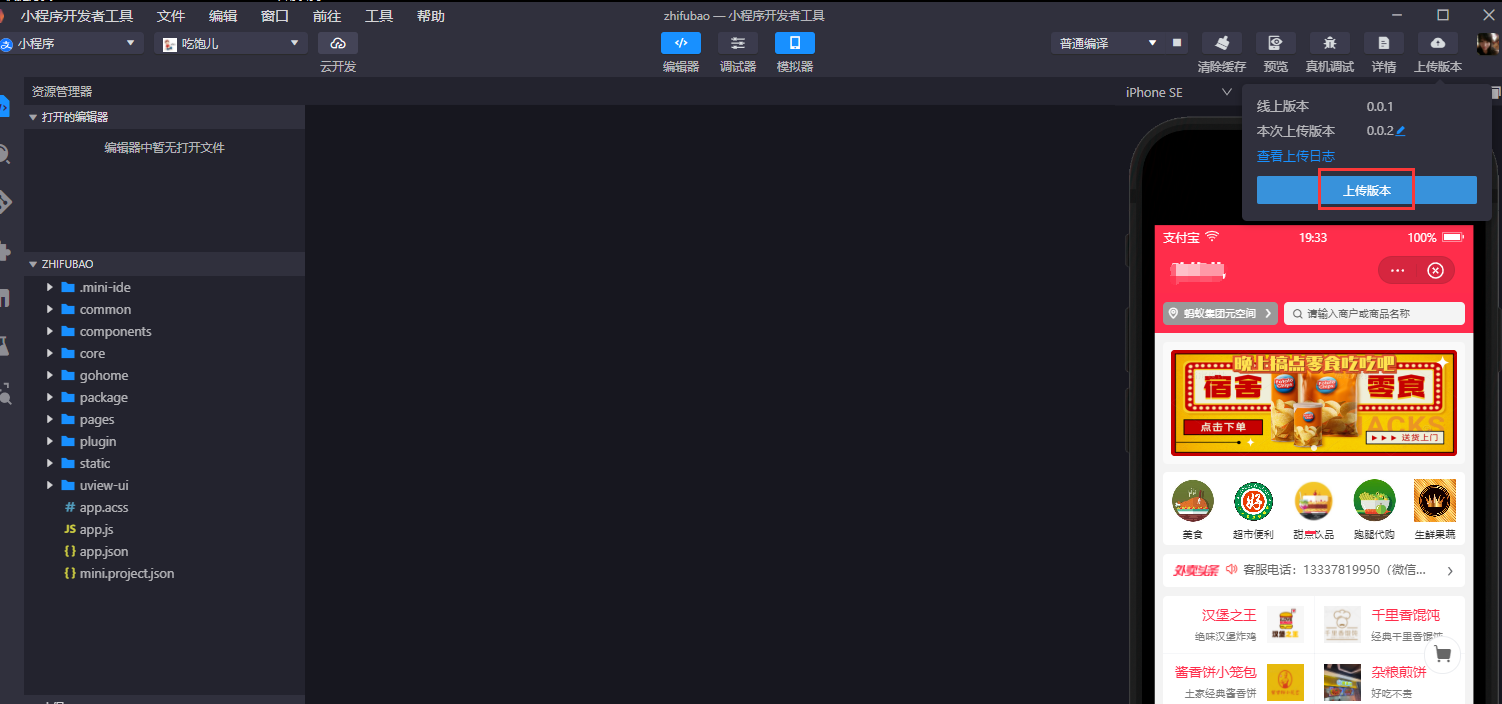Click the 预览 preview icon
The height and width of the screenshot is (704, 1502).
pos(1276,43)
